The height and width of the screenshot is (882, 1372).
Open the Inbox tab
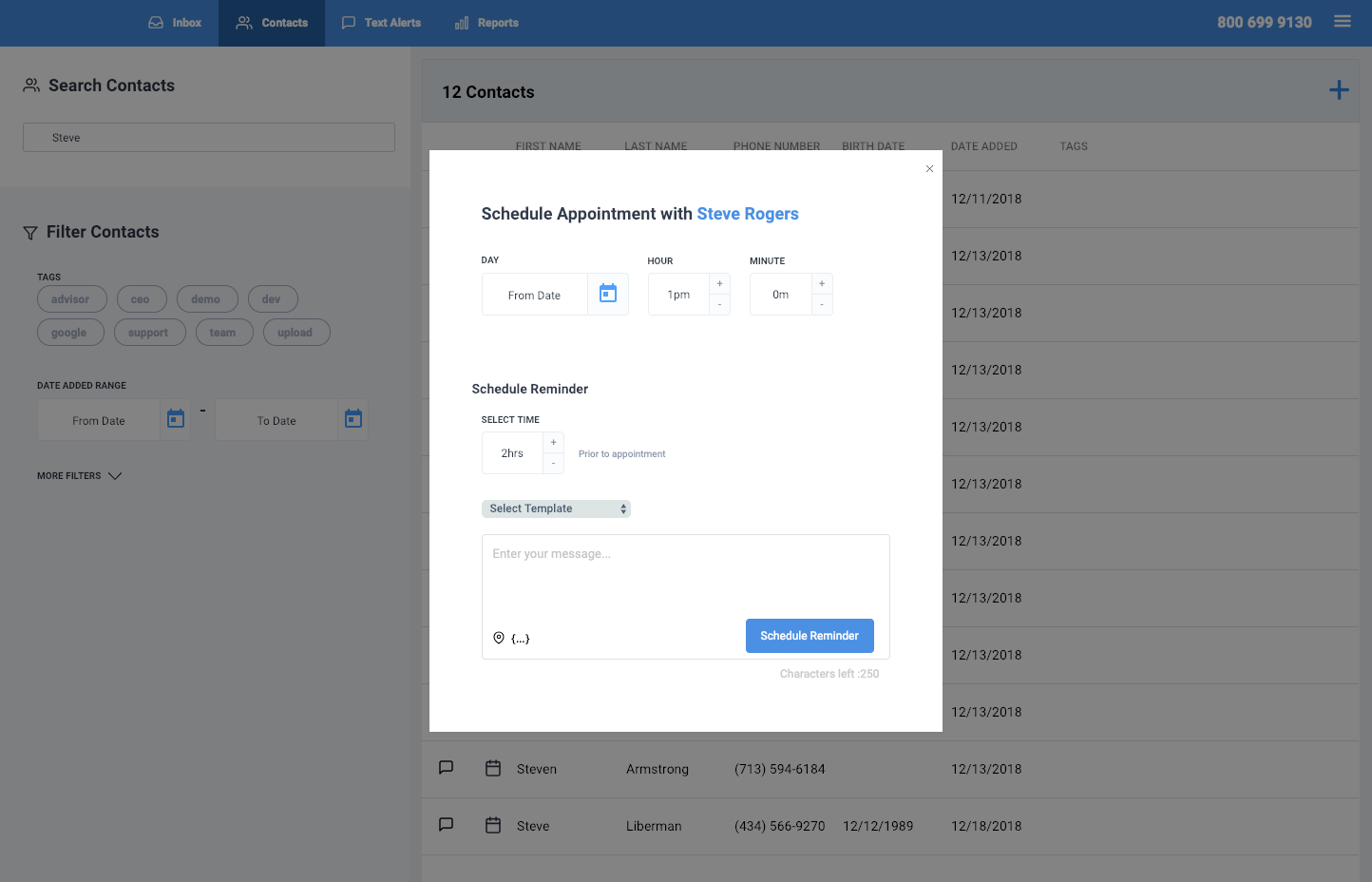[175, 23]
